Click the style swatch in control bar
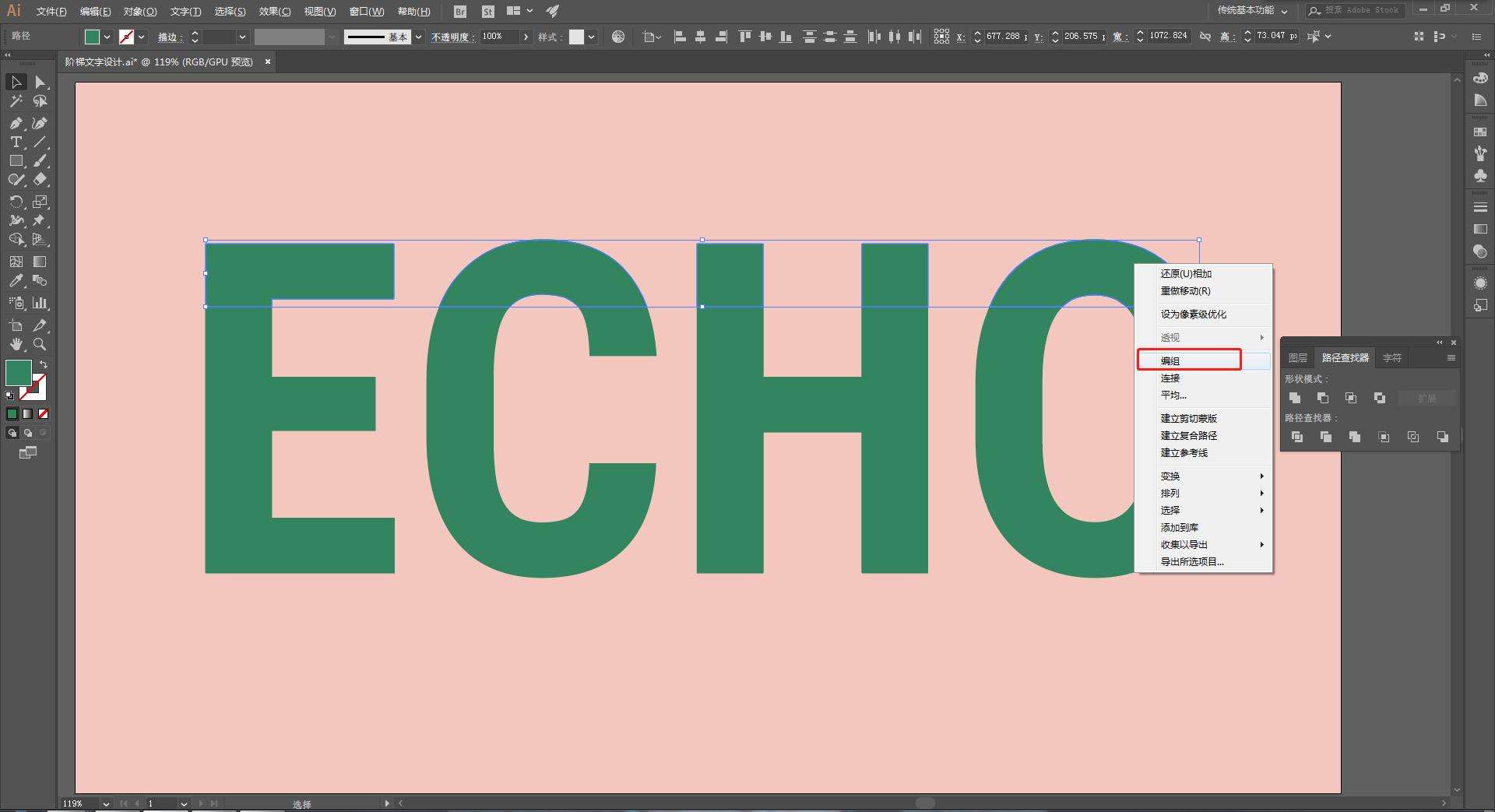 (x=576, y=37)
